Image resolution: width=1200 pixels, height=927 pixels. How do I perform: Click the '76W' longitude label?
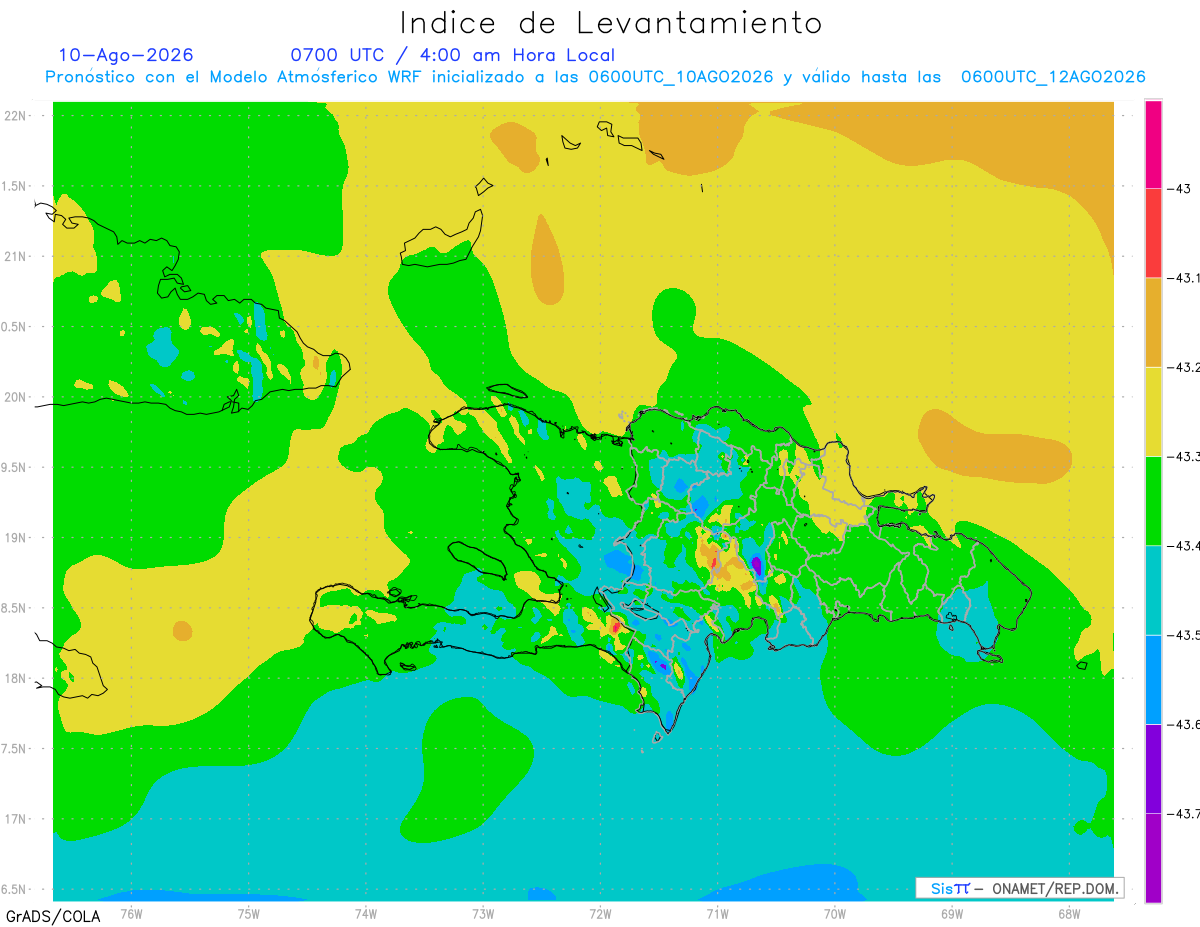(131, 914)
